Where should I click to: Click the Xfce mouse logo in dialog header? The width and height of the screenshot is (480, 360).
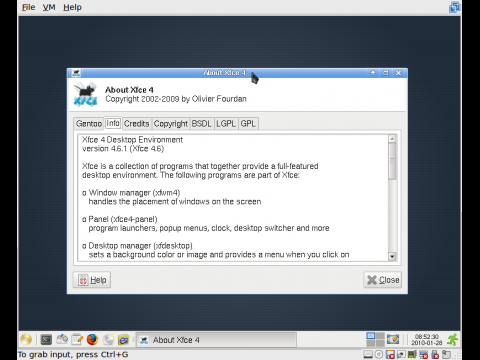[86, 94]
